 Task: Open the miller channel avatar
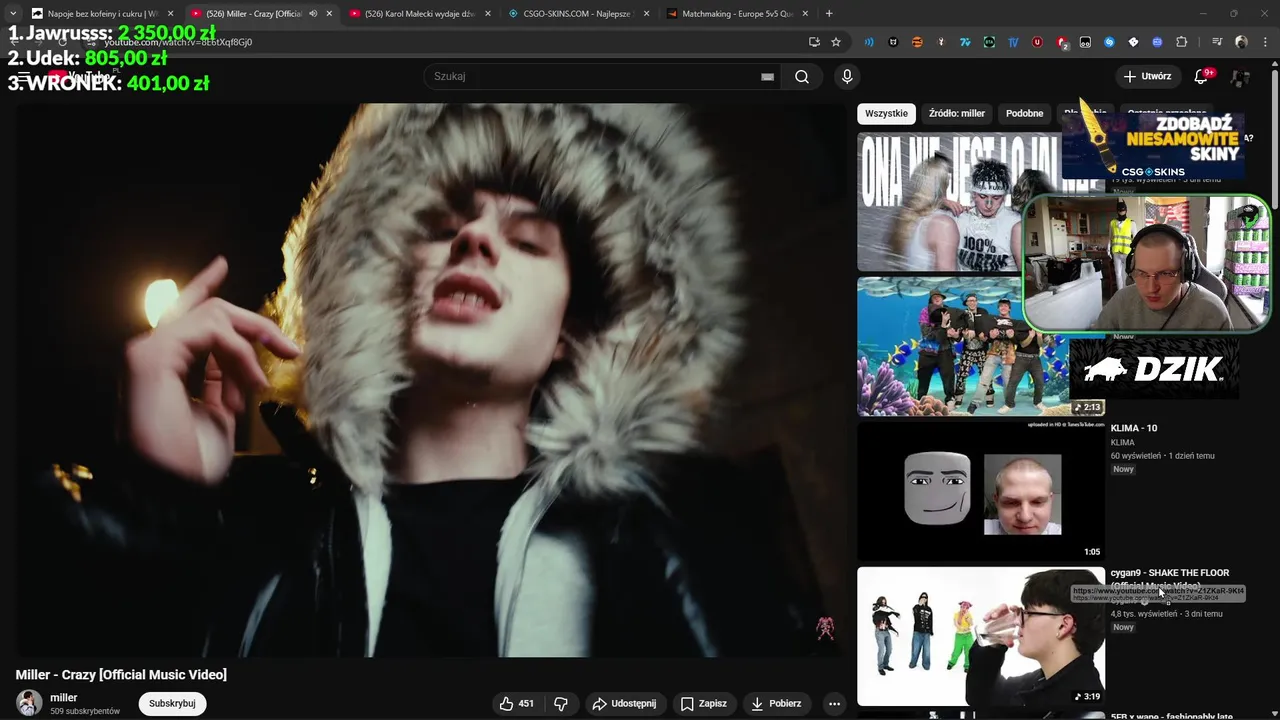[29, 703]
